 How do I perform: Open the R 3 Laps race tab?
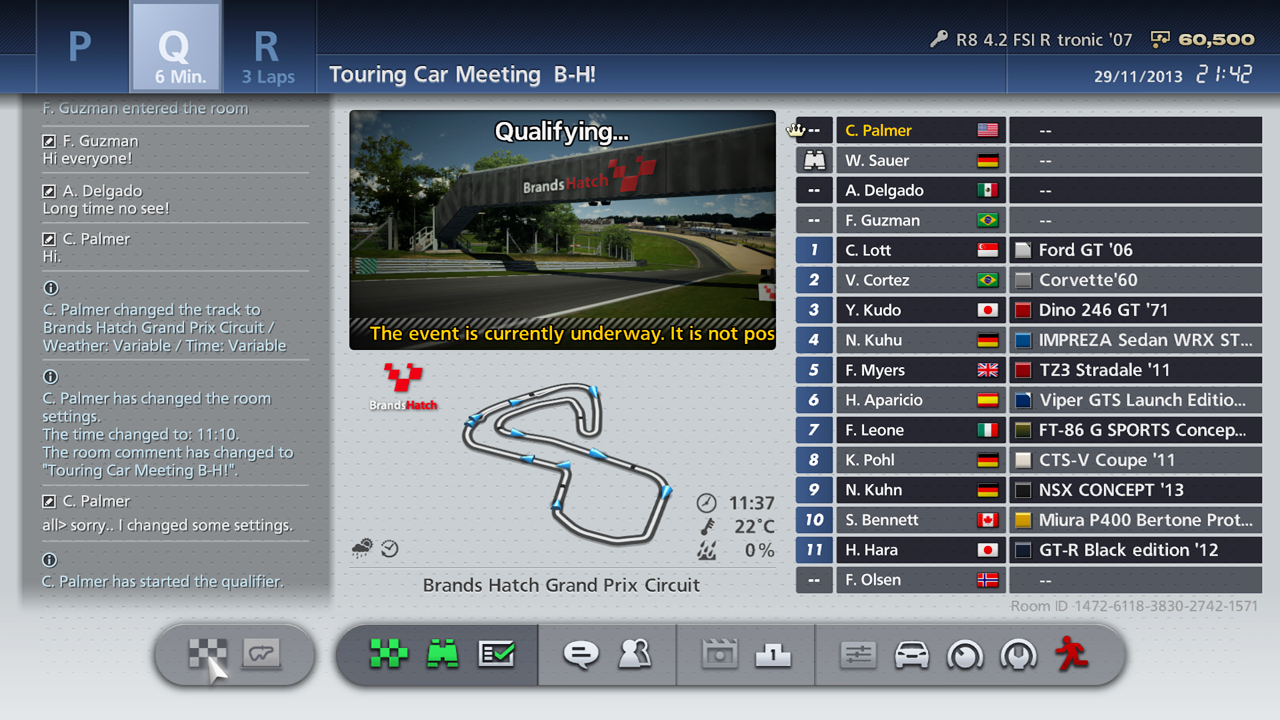pyautogui.click(x=267, y=47)
